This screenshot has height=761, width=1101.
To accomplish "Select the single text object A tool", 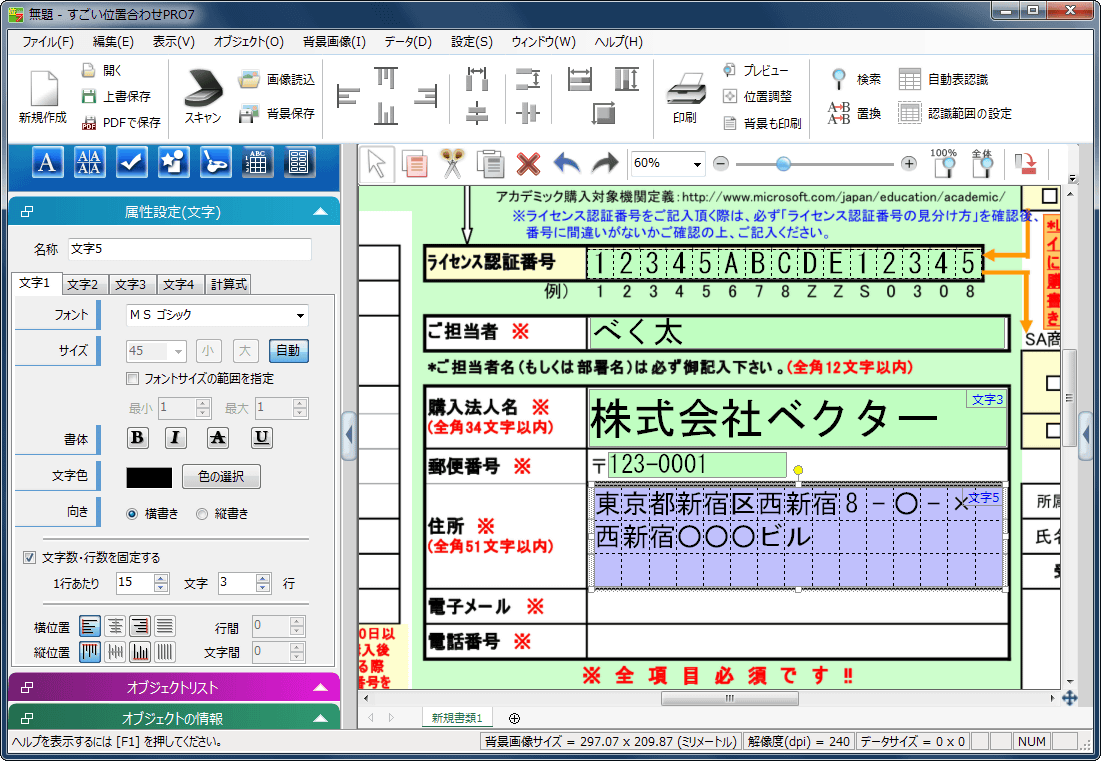I will [x=47, y=163].
